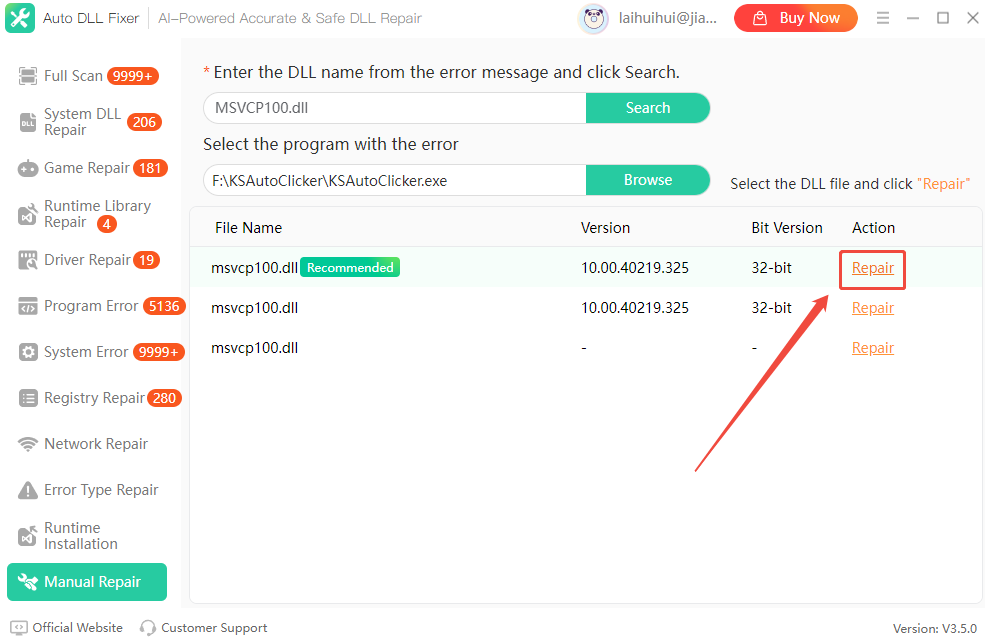
Task: Click the Game Repair controller icon
Action: pyautogui.click(x=28, y=168)
